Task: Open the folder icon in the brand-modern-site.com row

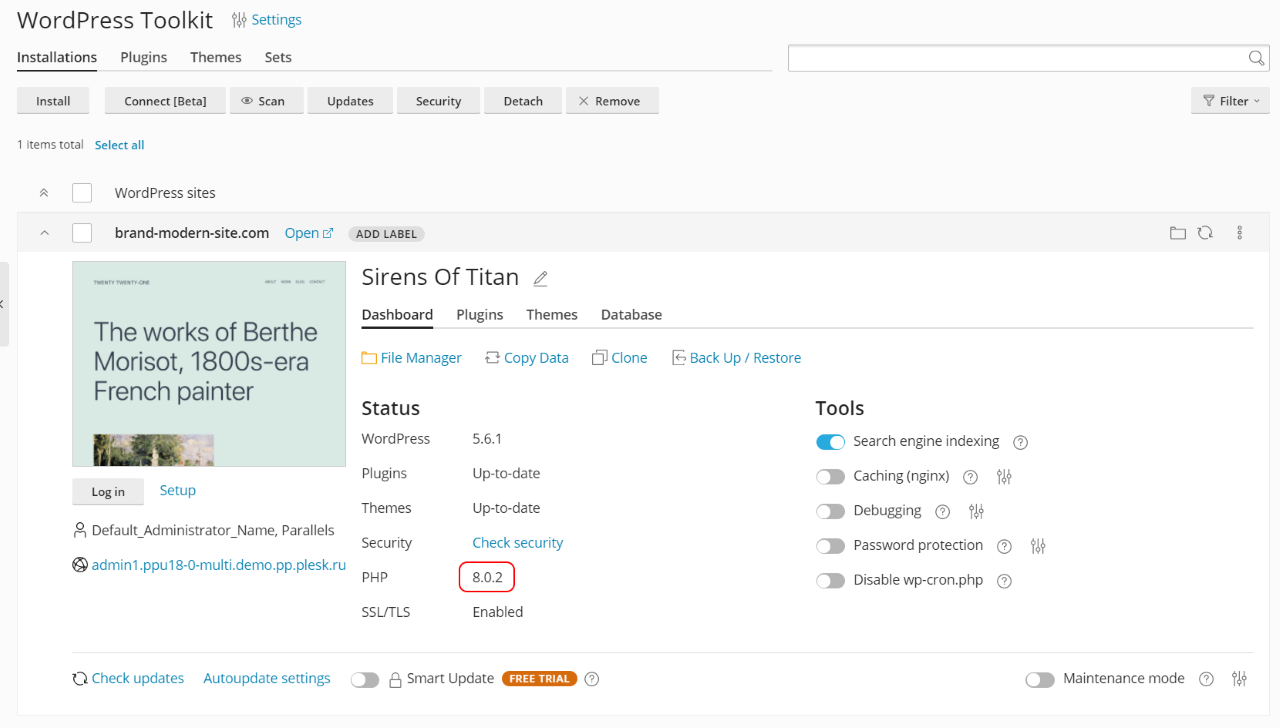Action: pos(1178,233)
